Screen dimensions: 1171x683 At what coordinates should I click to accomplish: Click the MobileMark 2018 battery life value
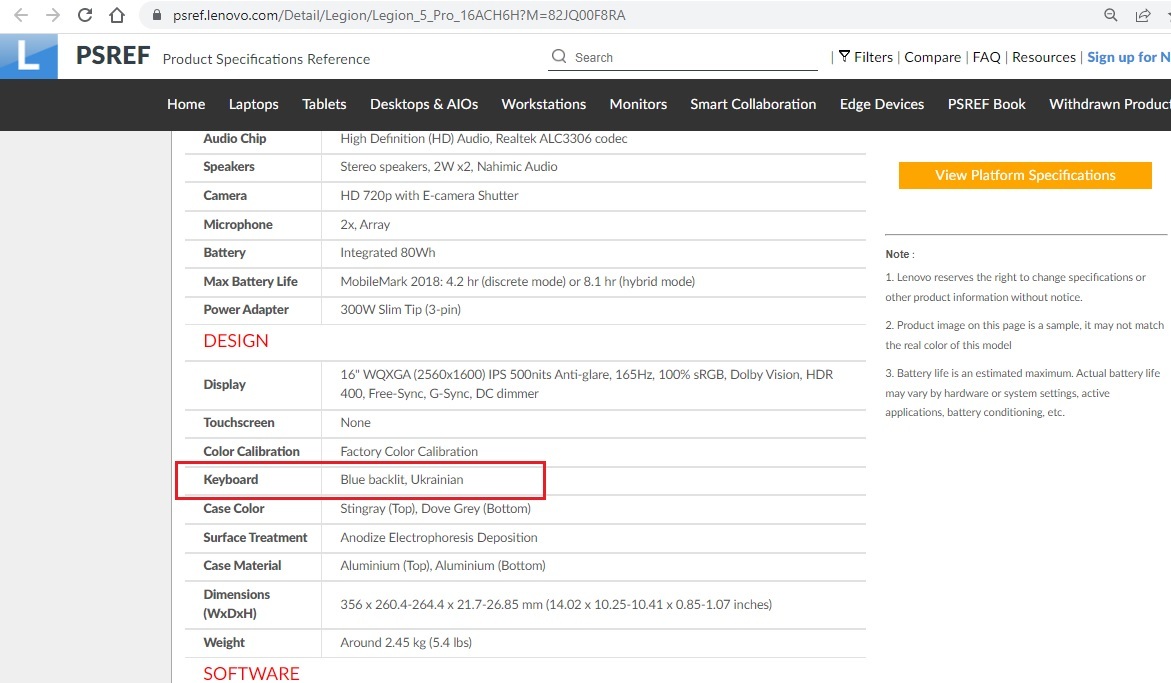(x=518, y=281)
